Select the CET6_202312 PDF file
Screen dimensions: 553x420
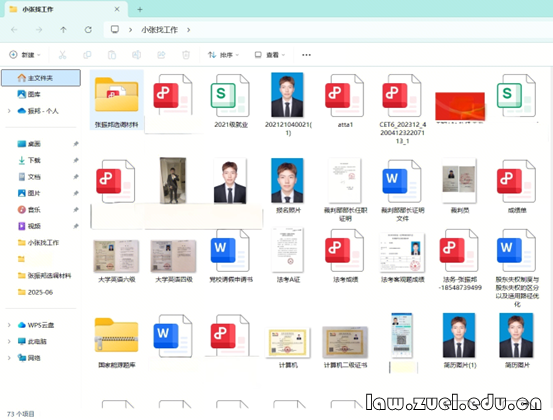coord(402,108)
